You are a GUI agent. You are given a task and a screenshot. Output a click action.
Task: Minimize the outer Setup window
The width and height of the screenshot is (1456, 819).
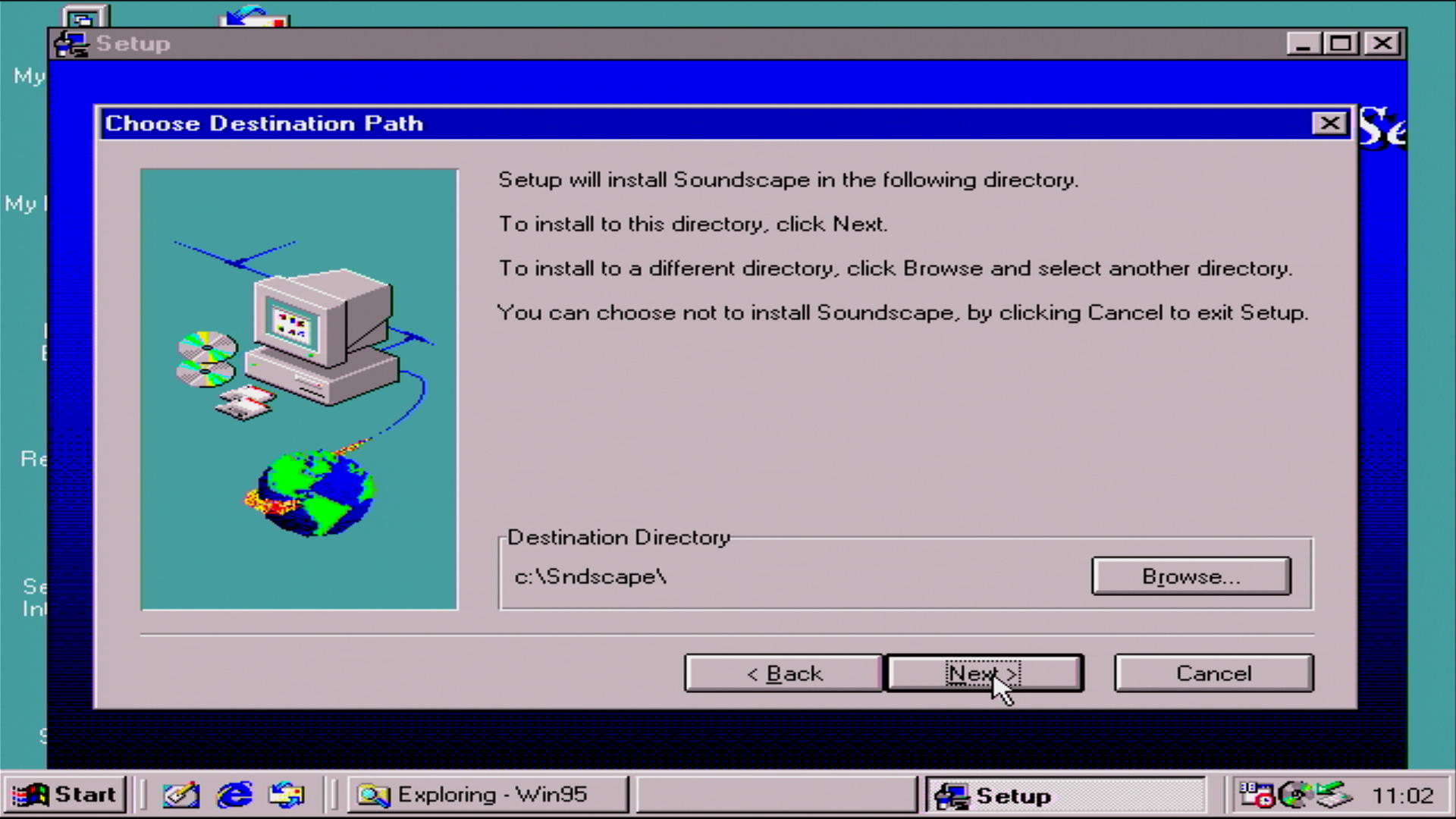tap(1303, 44)
